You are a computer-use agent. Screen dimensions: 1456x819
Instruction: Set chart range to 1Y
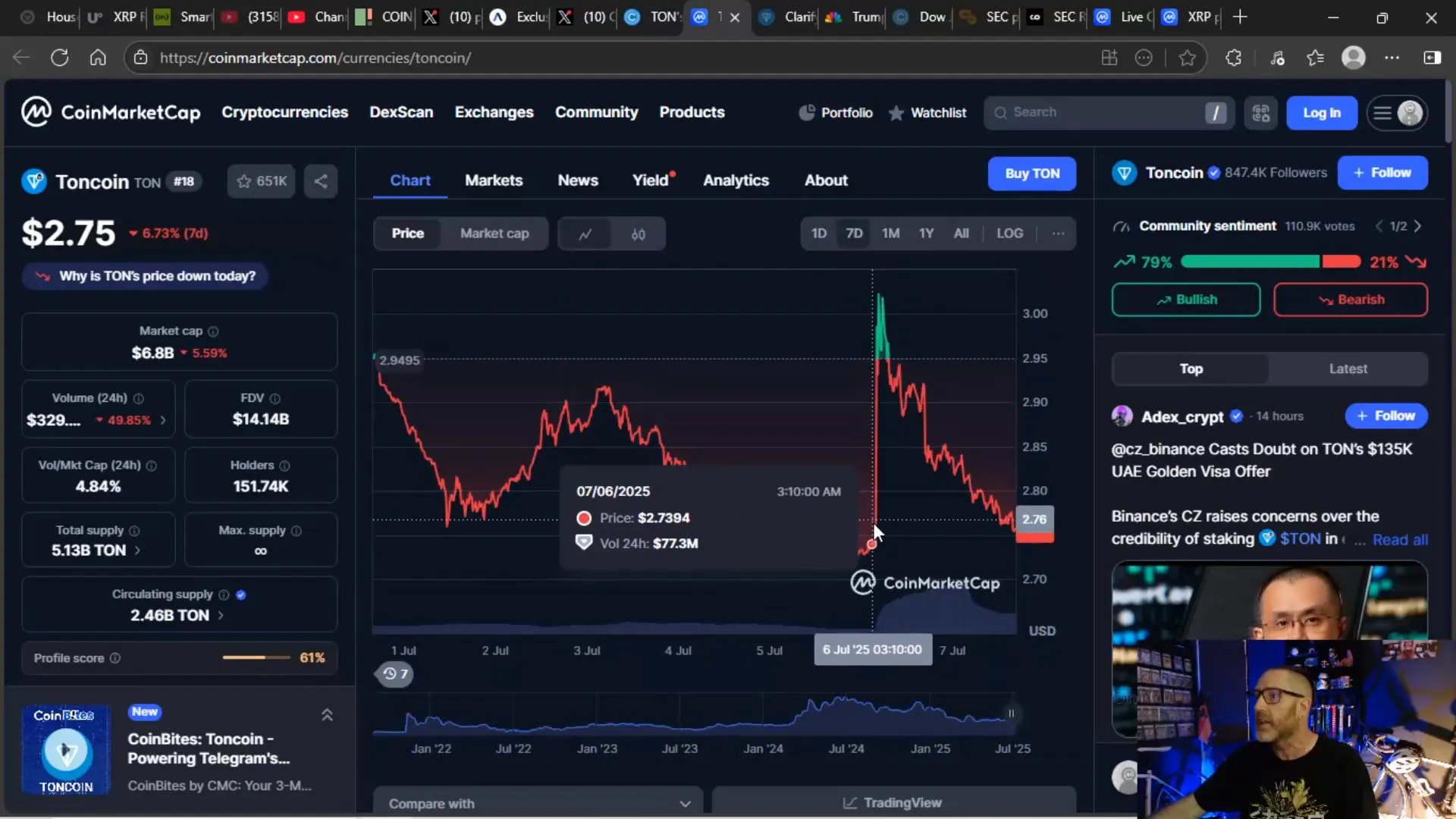(926, 234)
